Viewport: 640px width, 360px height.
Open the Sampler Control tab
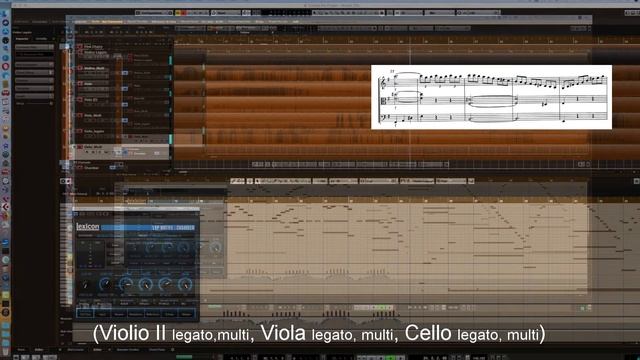pos(128,350)
